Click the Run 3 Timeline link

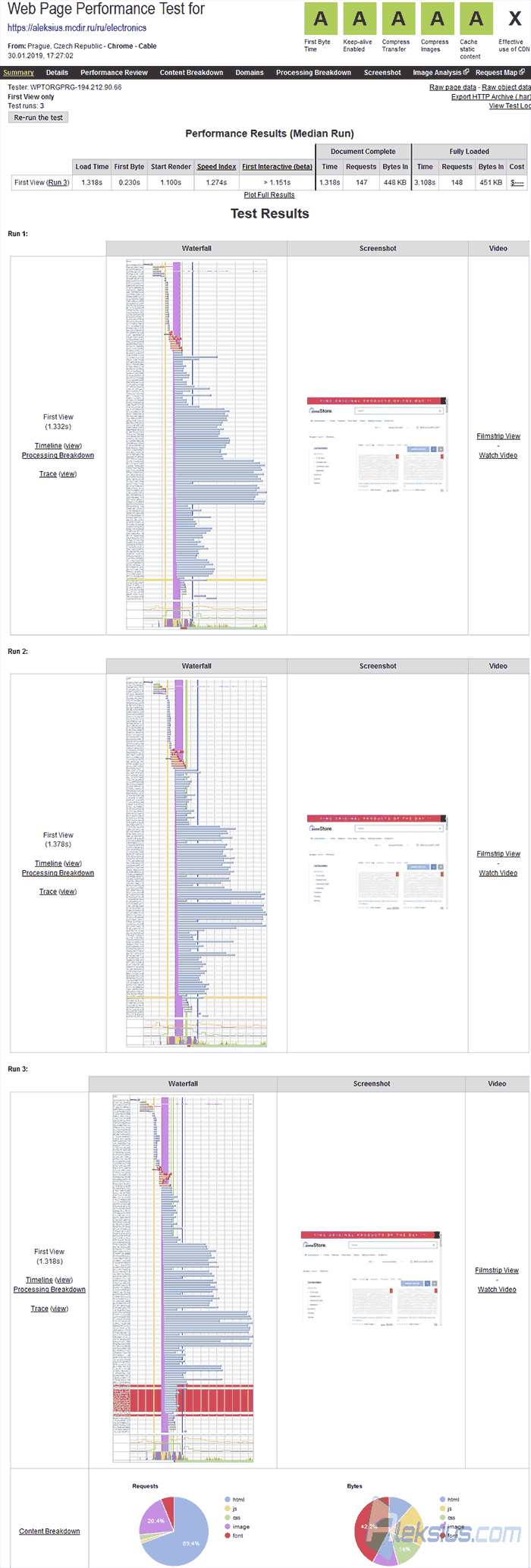39,1280
